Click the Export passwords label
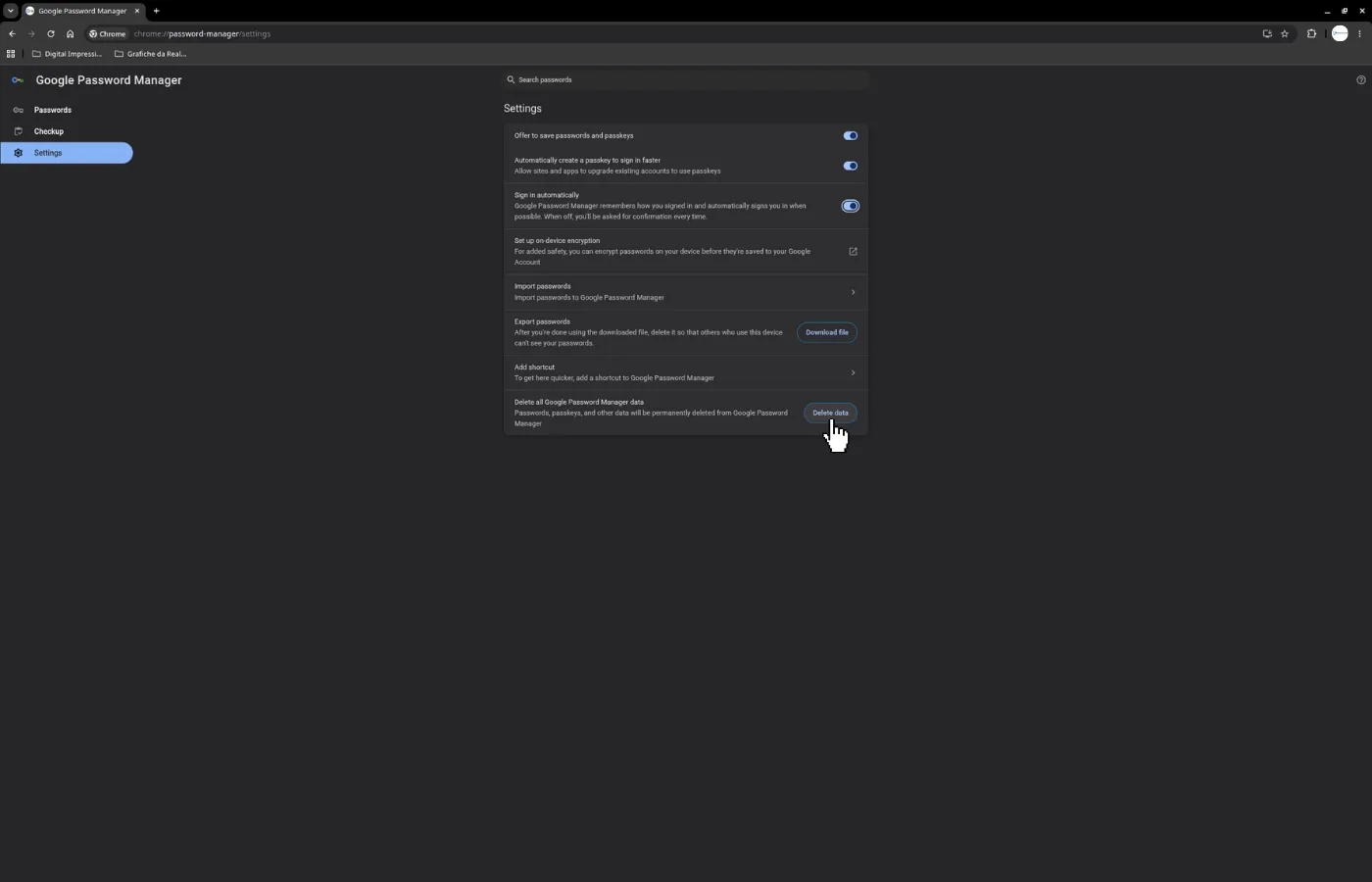The width and height of the screenshot is (1372, 882). coord(542,321)
